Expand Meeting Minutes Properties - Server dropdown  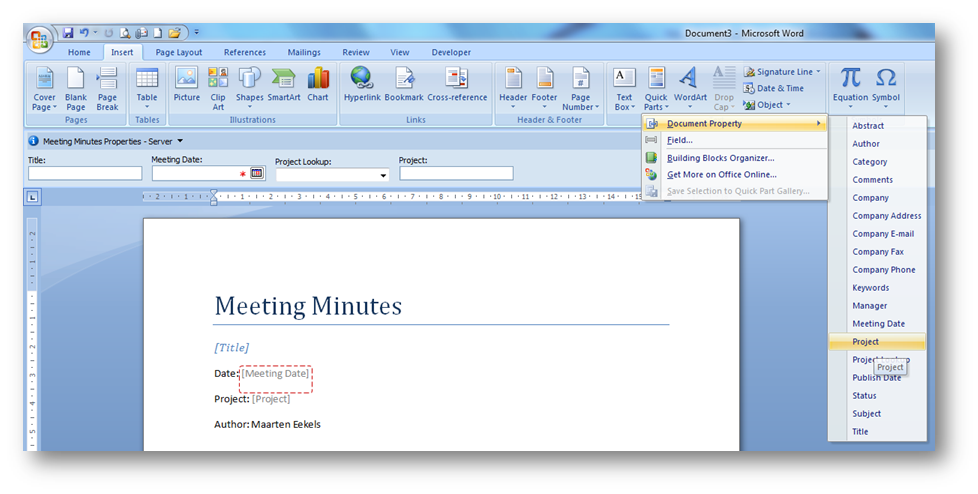(x=180, y=141)
